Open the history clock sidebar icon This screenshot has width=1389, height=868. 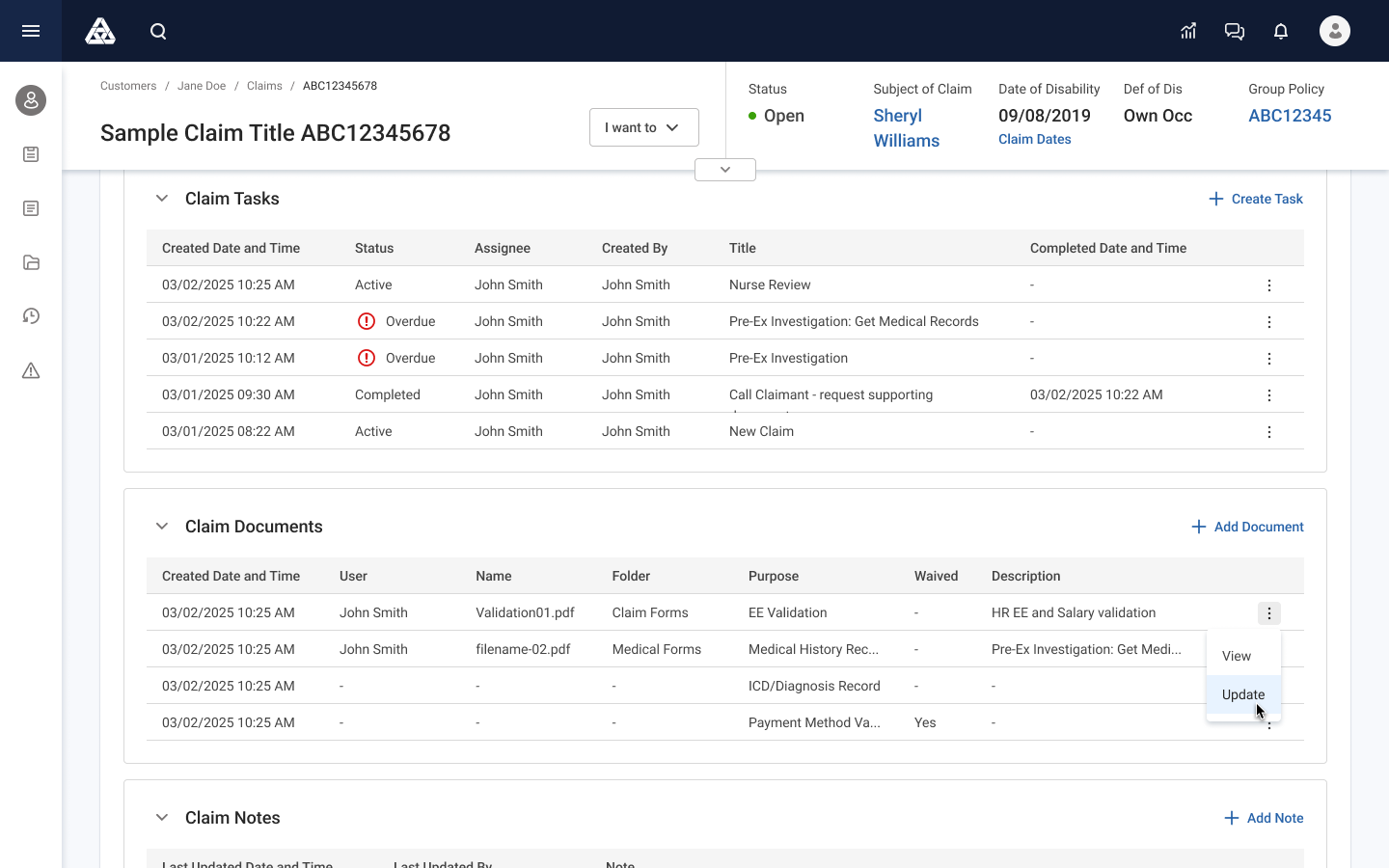(31, 316)
